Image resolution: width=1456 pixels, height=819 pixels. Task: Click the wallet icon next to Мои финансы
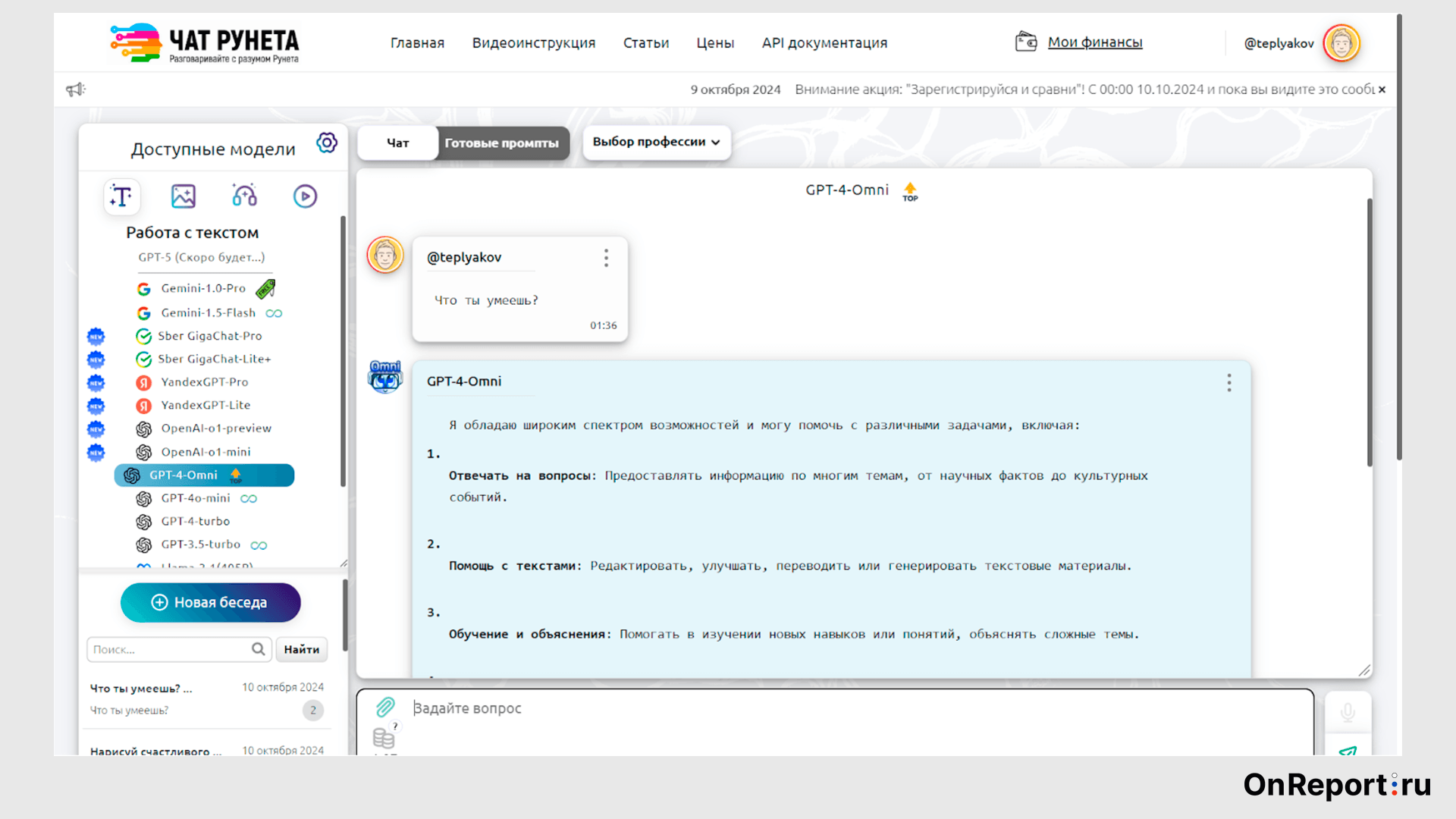1026,42
